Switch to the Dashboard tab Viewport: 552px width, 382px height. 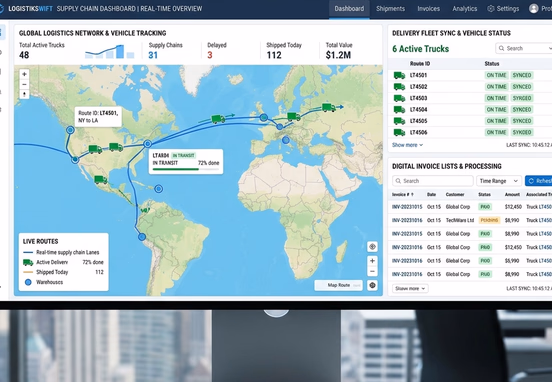click(349, 9)
